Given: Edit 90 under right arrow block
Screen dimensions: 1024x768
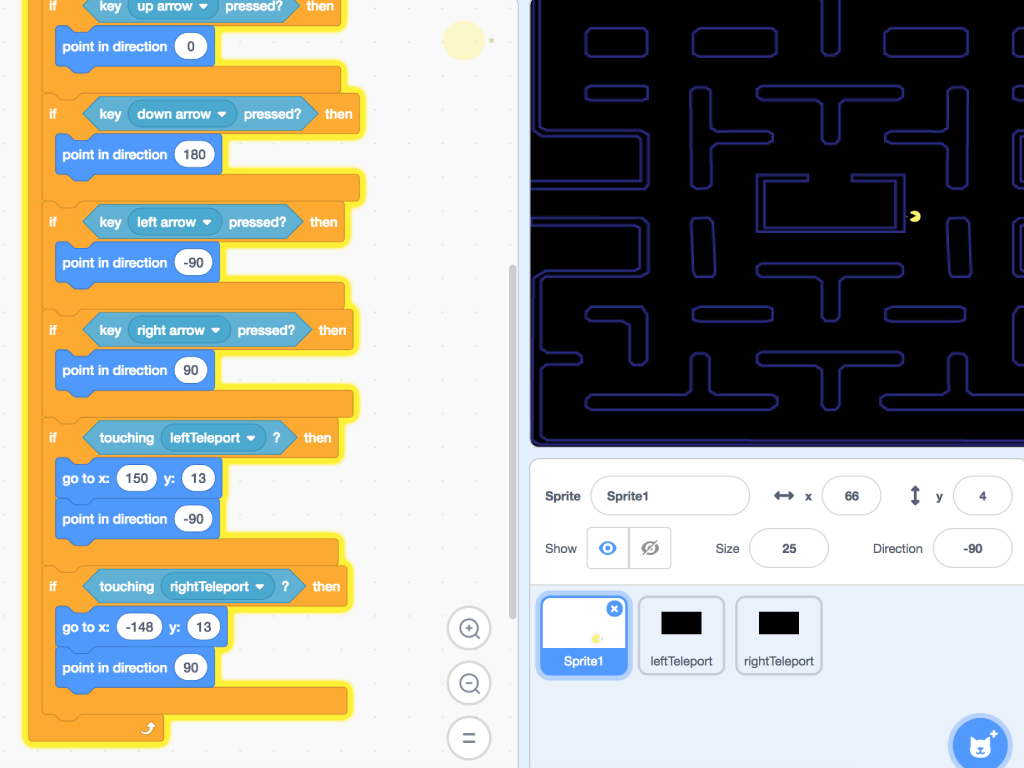Looking at the screenshot, I should [191, 370].
